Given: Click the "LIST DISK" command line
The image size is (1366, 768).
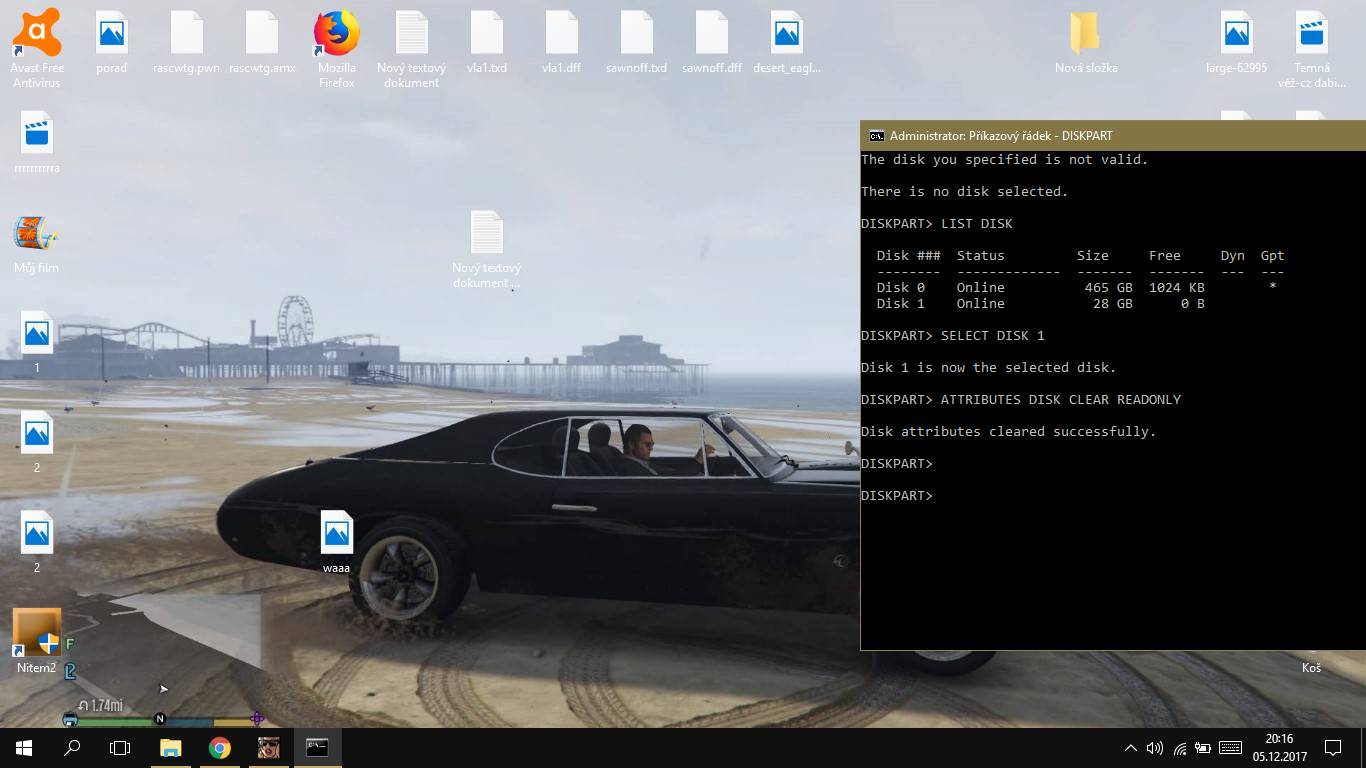Looking at the screenshot, I should (x=936, y=224).
